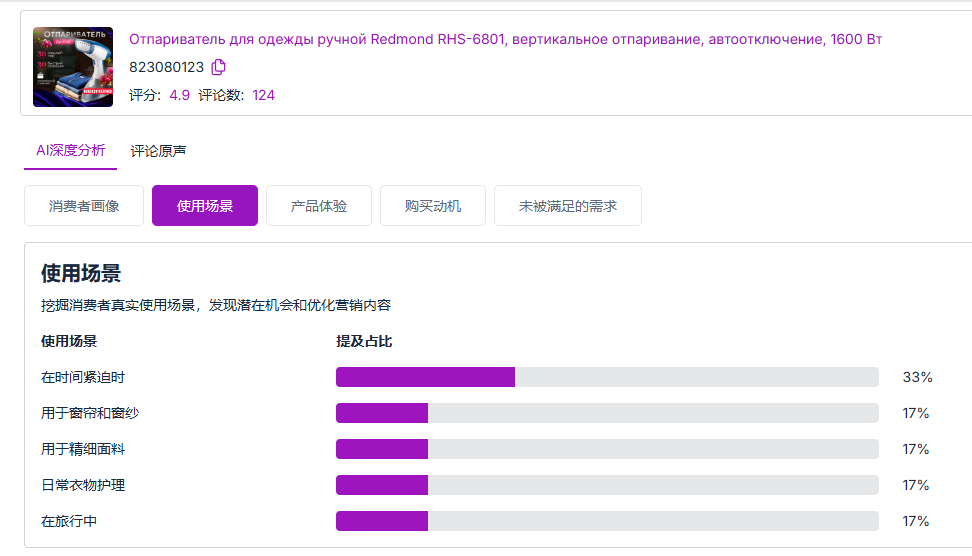
Task: Click the 用于精细面料 progress bar
Action: click(607, 449)
